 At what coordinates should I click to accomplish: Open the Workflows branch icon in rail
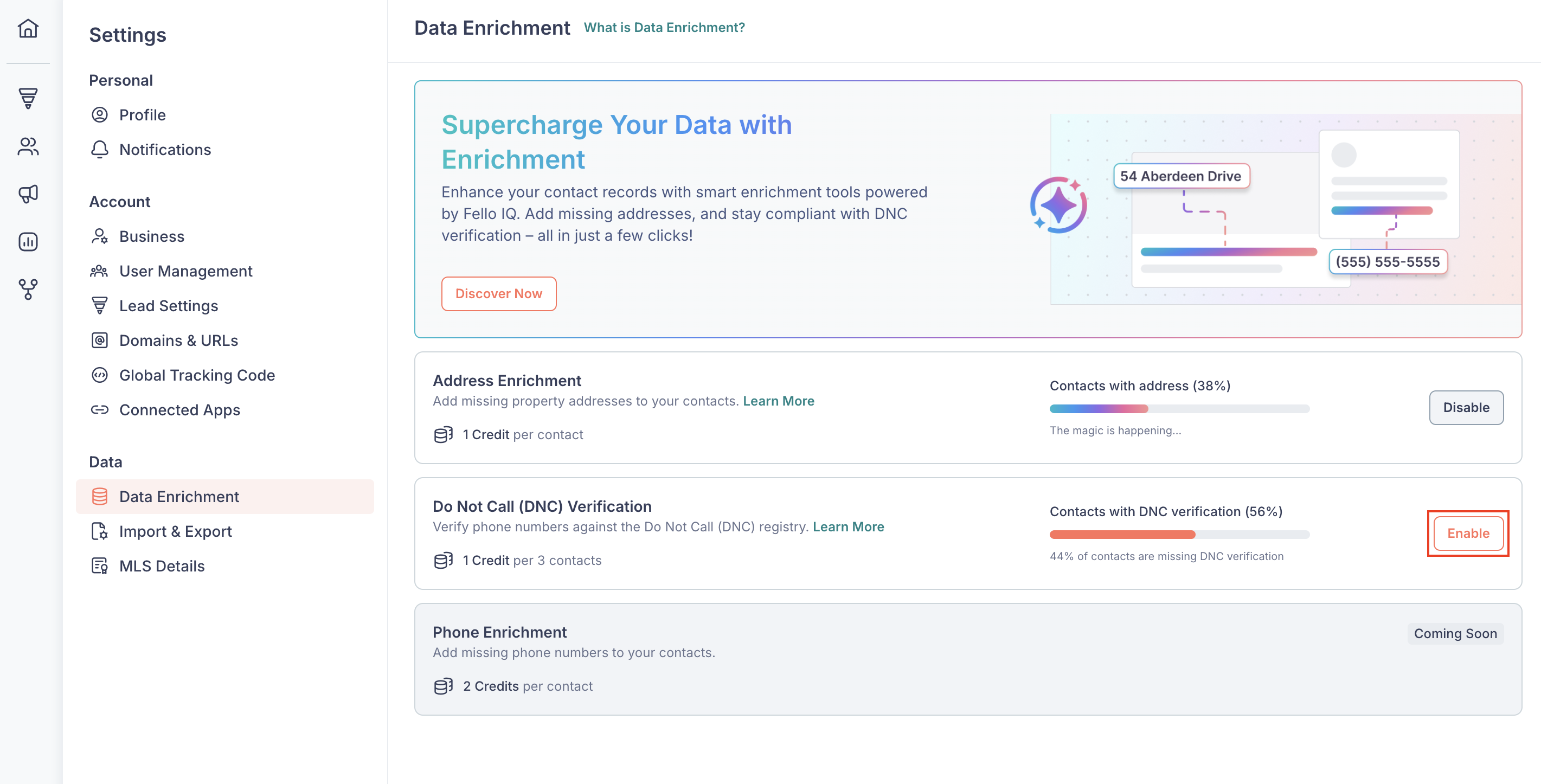tap(28, 290)
